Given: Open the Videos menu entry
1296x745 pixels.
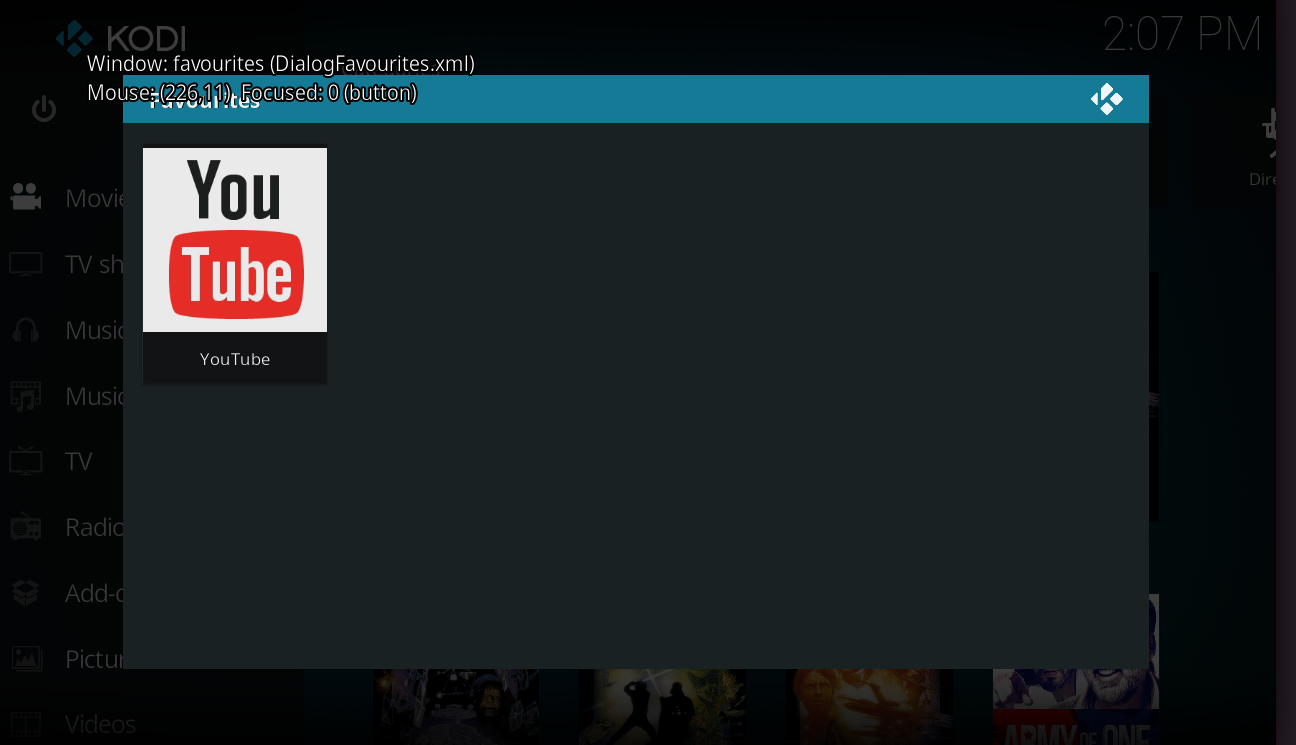Looking at the screenshot, I should 100,724.
